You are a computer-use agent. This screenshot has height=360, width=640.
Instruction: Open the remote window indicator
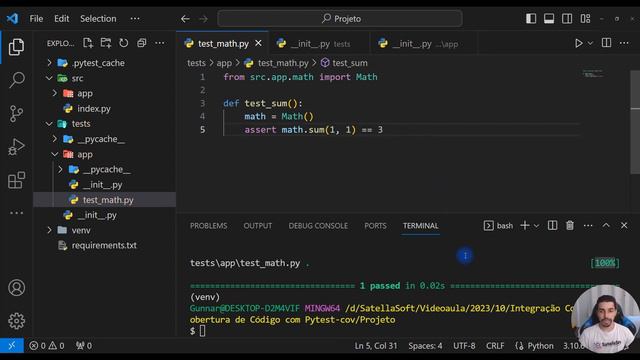tap(11, 346)
